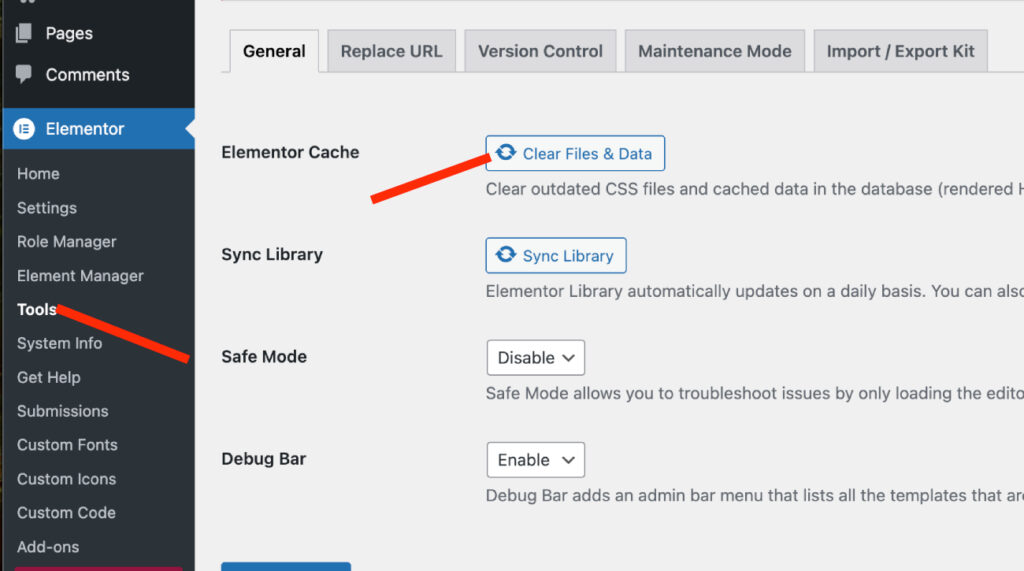Open Custom Fonts page
1024x571 pixels.
[67, 445]
